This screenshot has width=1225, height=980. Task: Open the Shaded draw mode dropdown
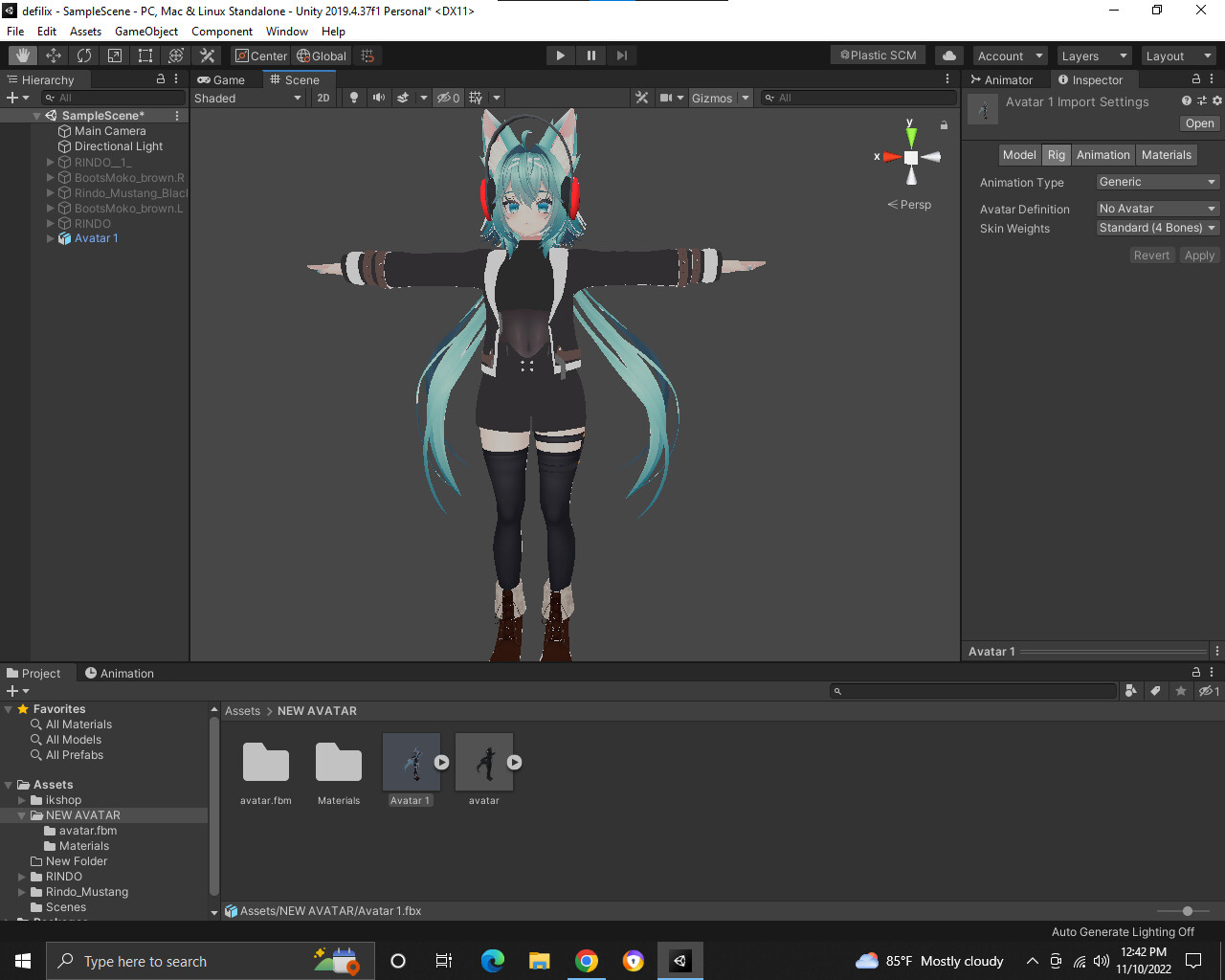(x=247, y=97)
